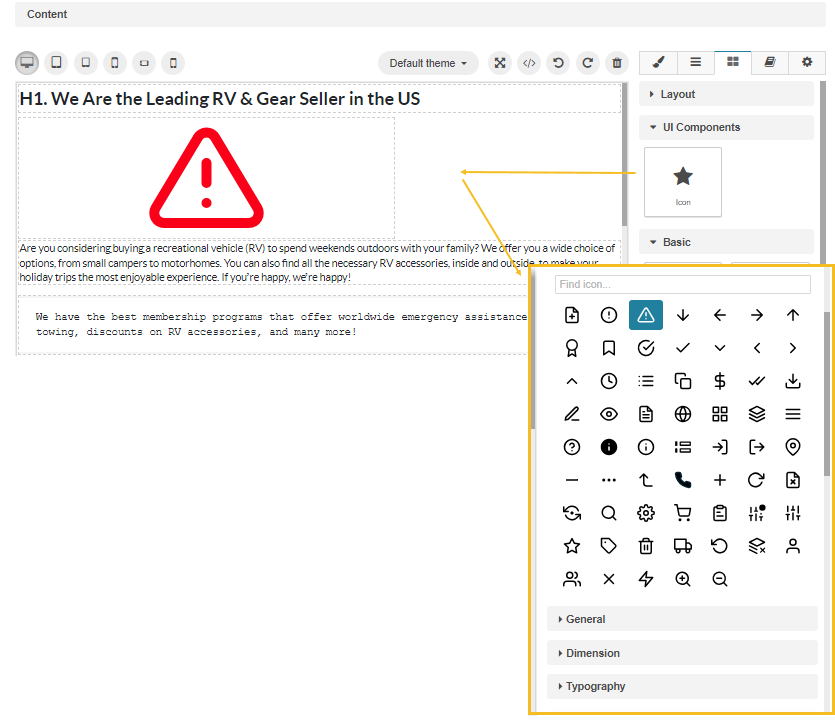
Task: Click the undo button in toolbar
Action: point(558,63)
